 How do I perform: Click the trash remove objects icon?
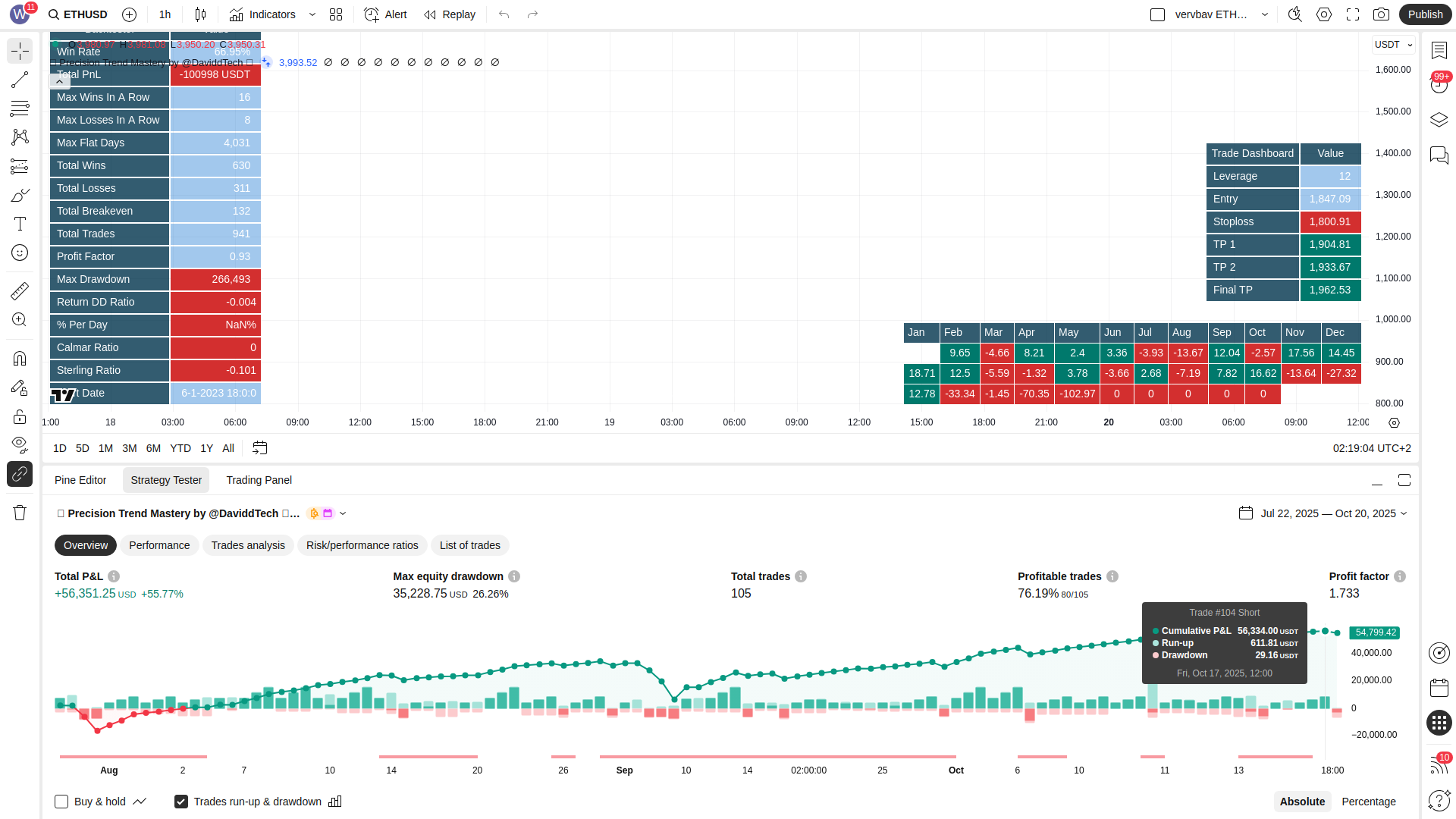pyautogui.click(x=20, y=513)
